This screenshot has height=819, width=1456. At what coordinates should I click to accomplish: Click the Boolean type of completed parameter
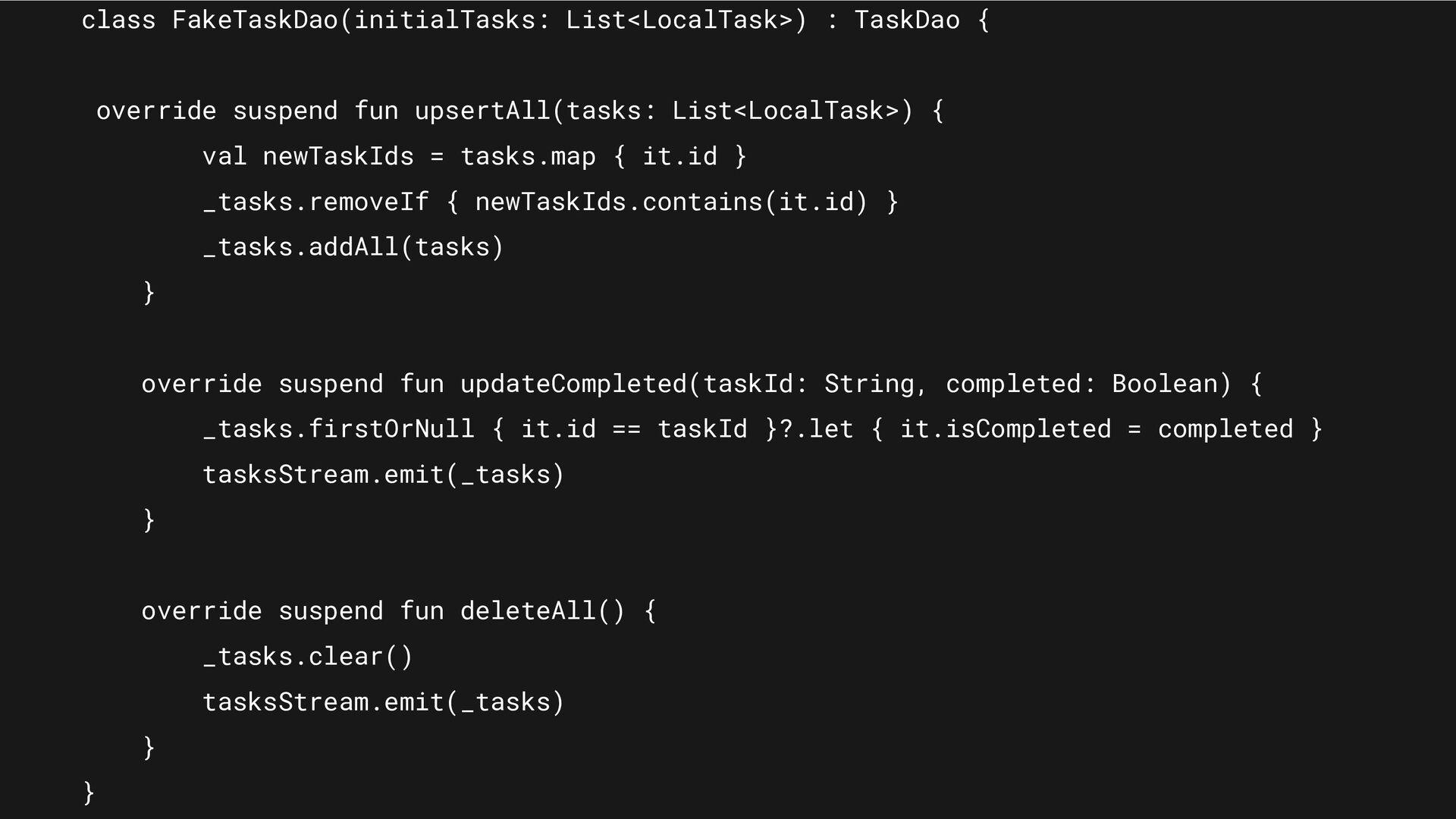[x=1165, y=384]
